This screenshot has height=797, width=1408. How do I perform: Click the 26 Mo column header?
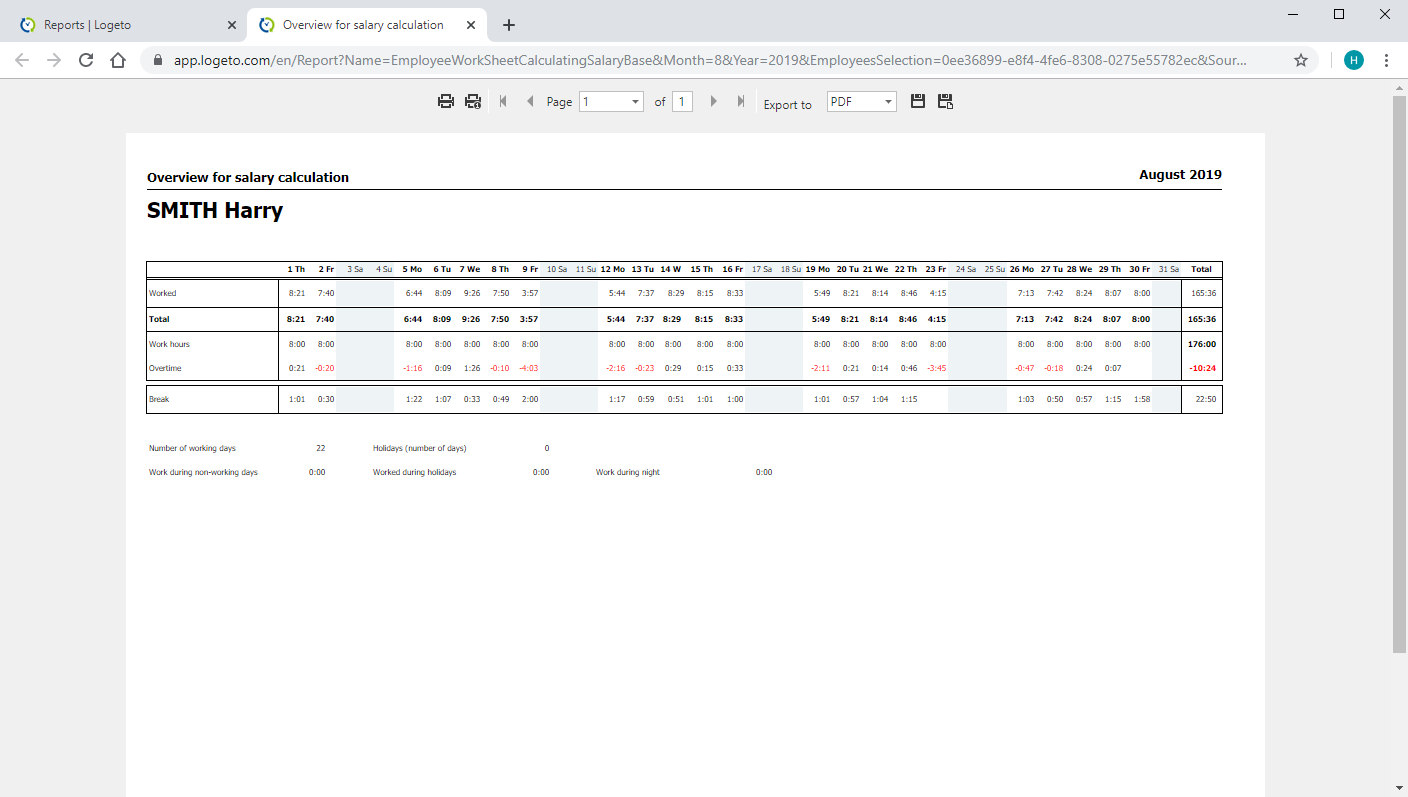coord(1022,269)
